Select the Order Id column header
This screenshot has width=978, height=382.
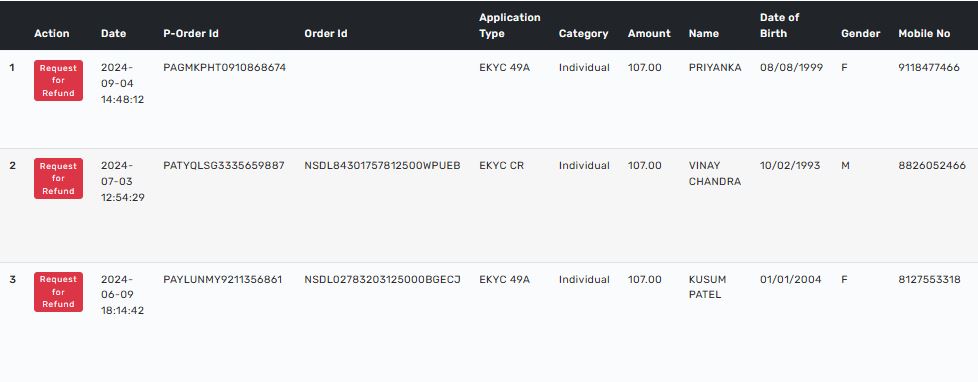tap(326, 34)
